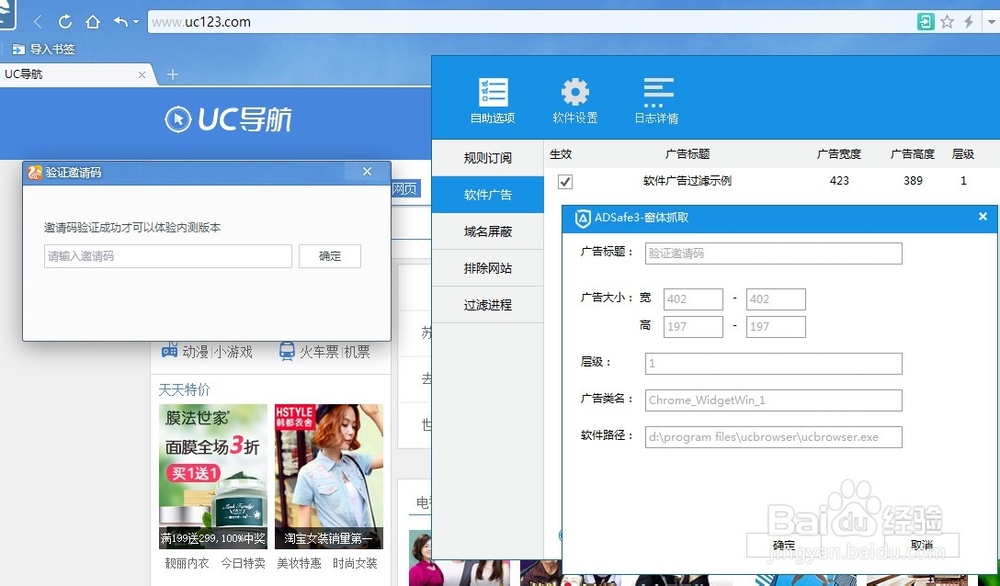Click the 软件广告过滤示例 row title
This screenshot has height=586, width=1000.
(687, 181)
